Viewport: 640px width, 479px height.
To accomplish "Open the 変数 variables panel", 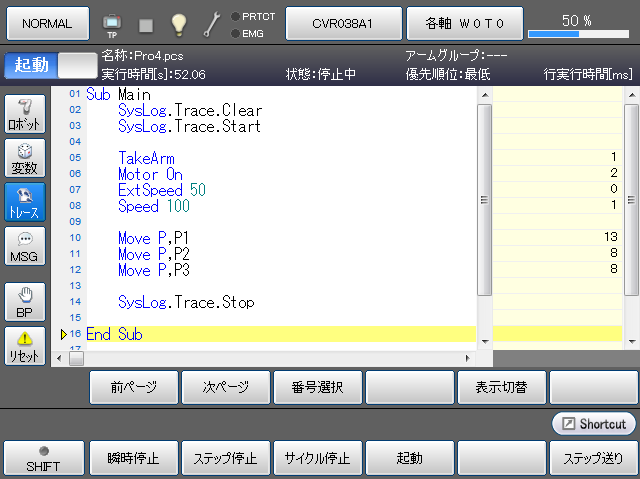I will (x=25, y=159).
